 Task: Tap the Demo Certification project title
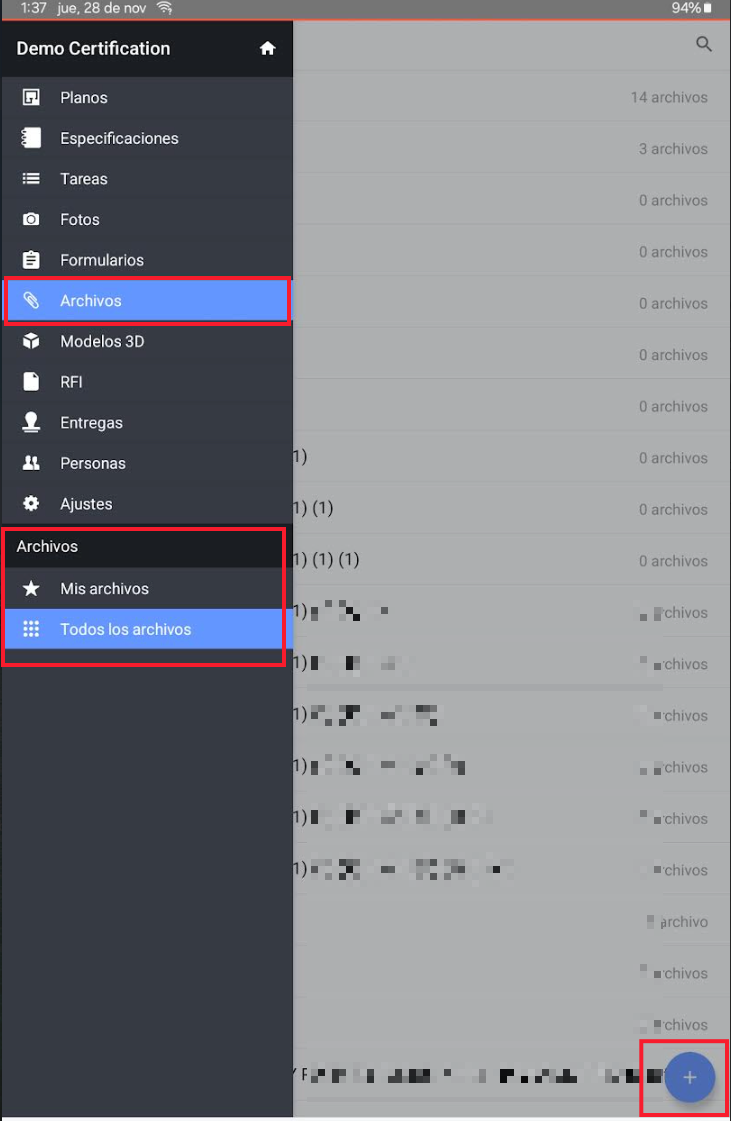(93, 48)
